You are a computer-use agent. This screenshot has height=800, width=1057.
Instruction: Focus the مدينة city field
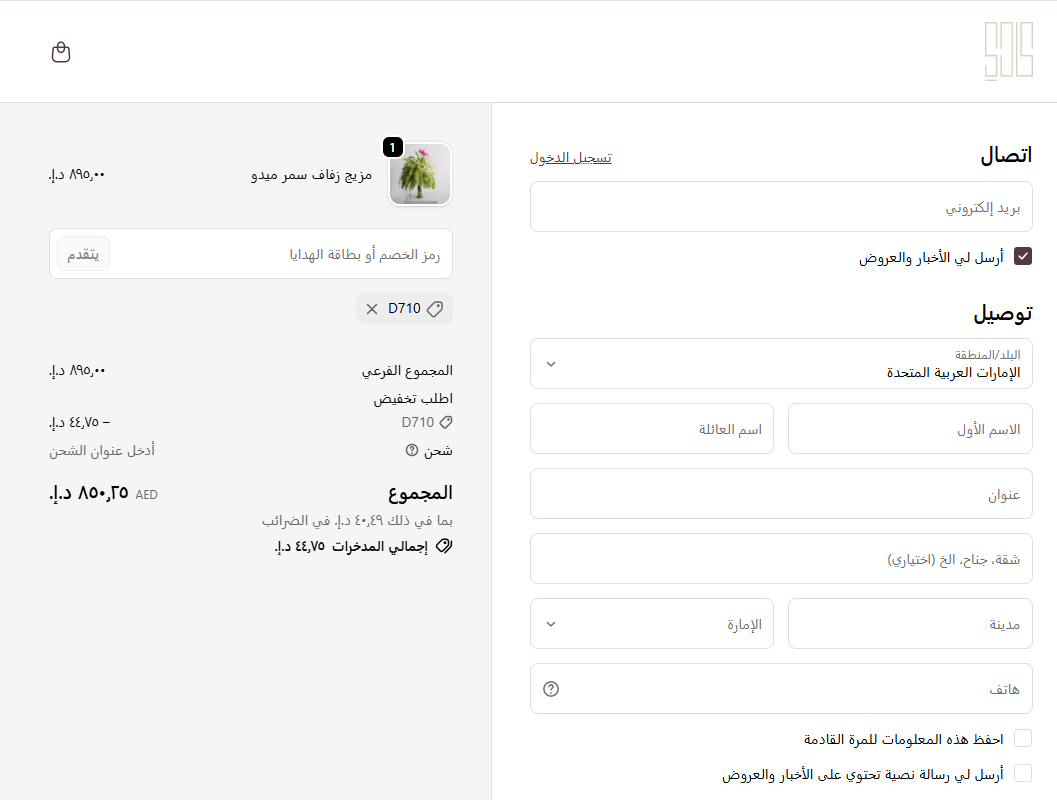(910, 624)
